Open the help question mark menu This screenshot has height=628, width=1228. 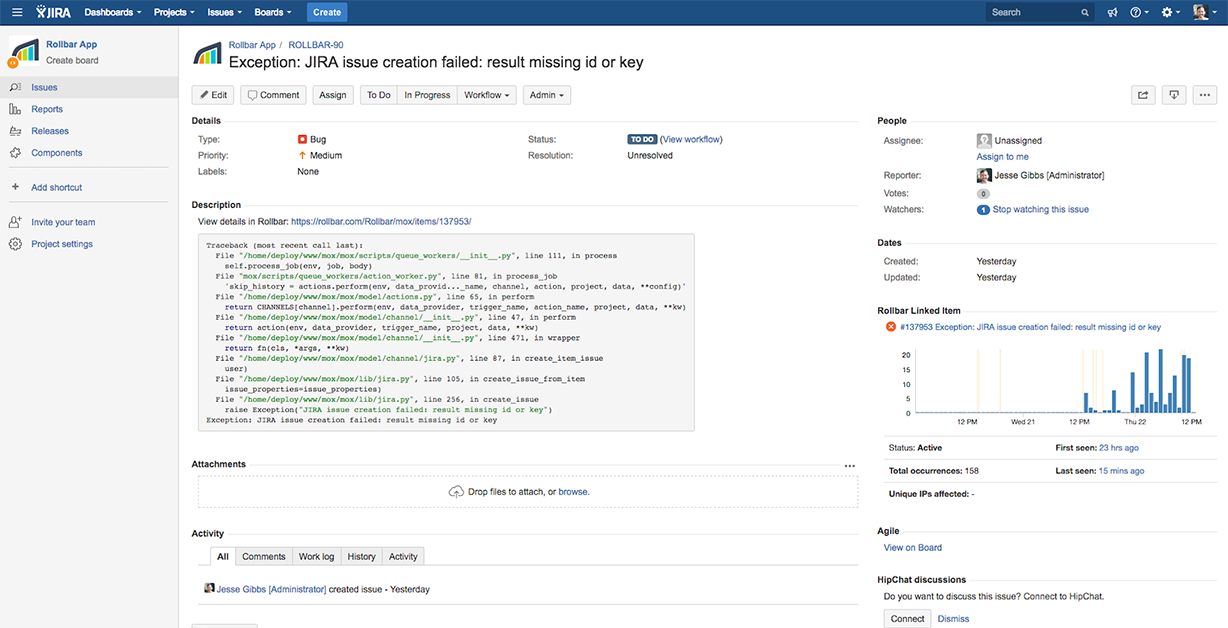pos(1139,12)
